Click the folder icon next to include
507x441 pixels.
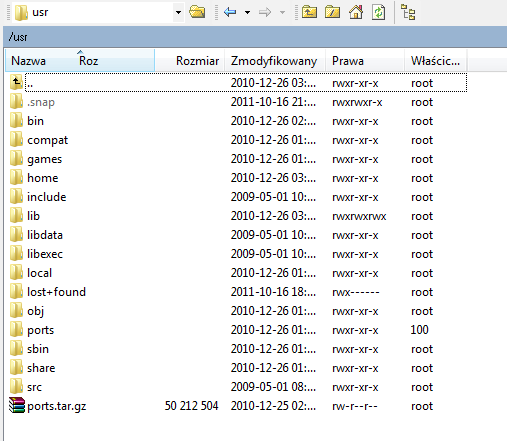tap(16, 196)
